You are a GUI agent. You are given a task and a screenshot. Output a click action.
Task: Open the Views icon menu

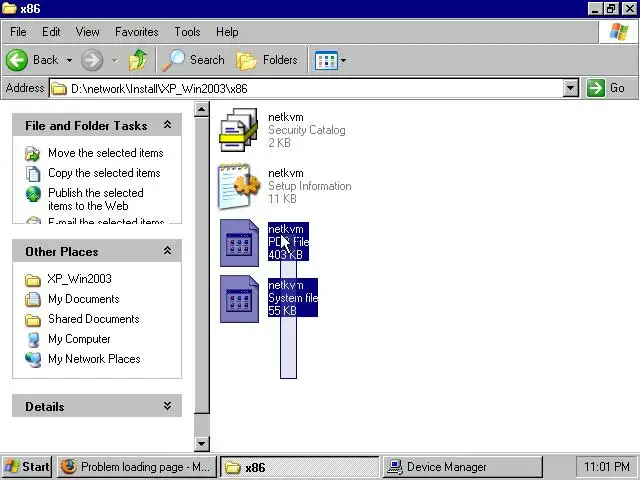pyautogui.click(x=326, y=61)
